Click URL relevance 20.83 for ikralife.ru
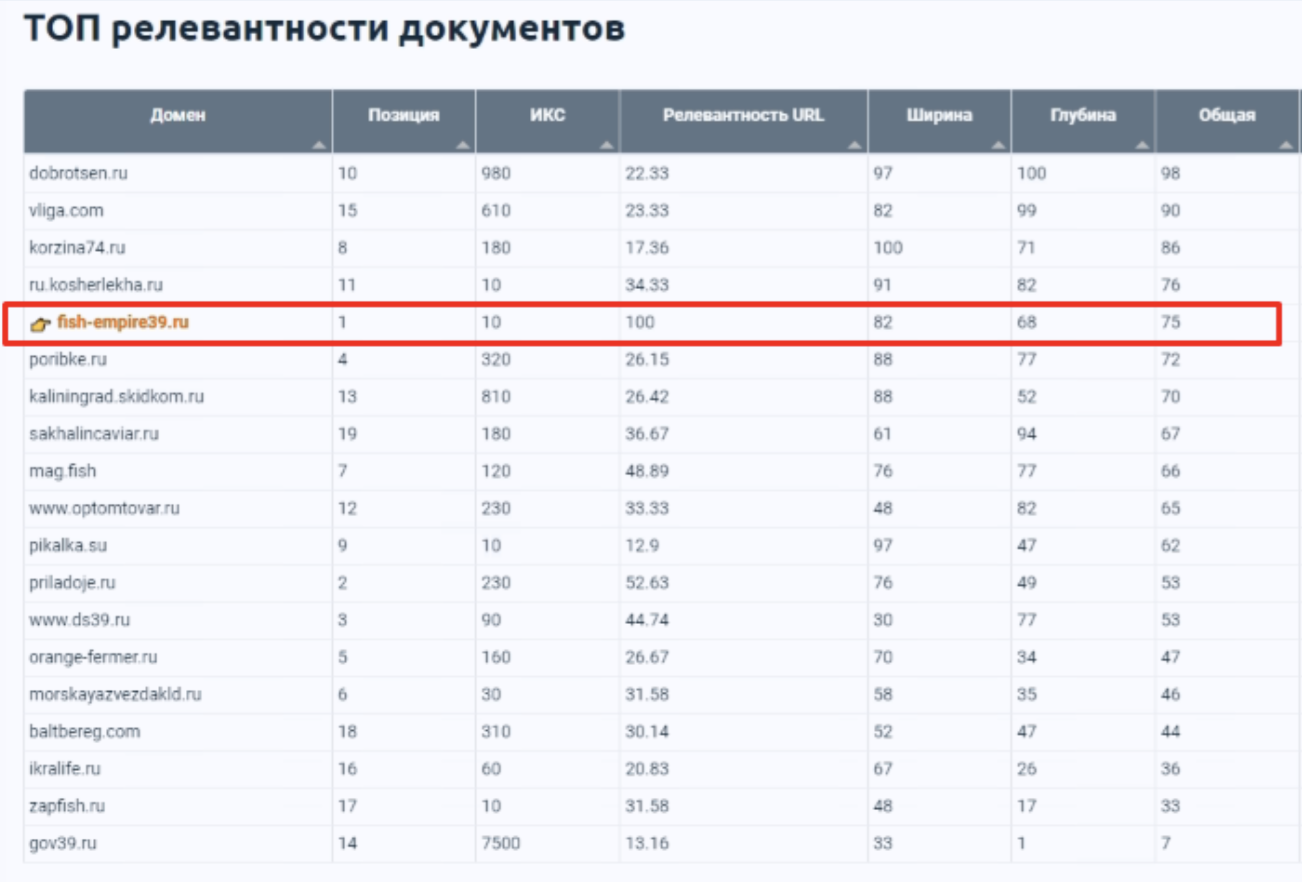This screenshot has width=1302, height=886. coord(647,769)
